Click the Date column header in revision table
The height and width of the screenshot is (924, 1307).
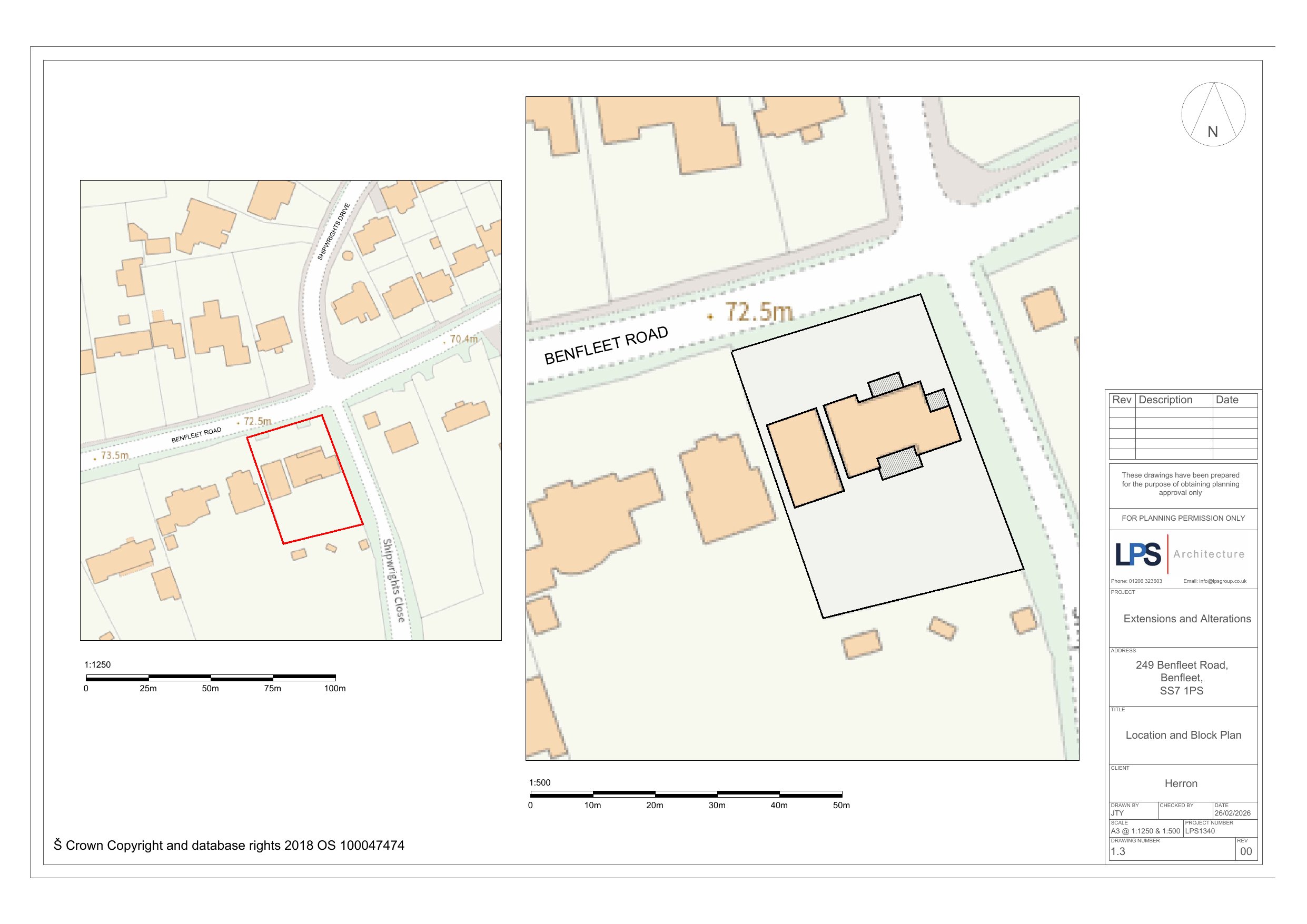click(x=1227, y=400)
